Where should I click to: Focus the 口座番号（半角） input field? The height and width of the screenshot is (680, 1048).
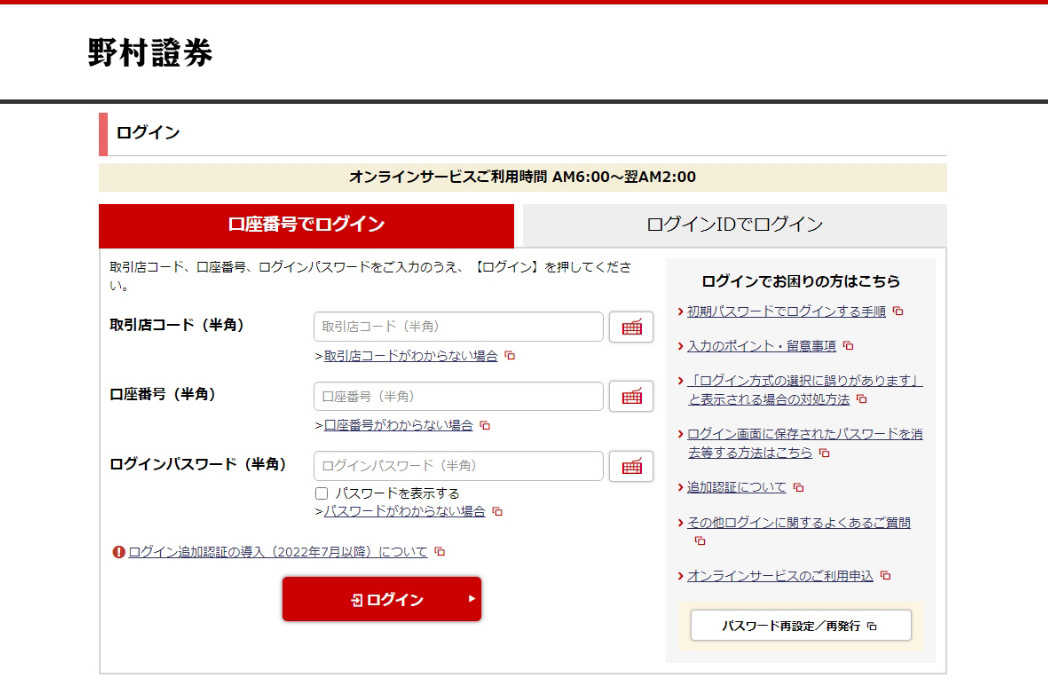click(x=458, y=396)
